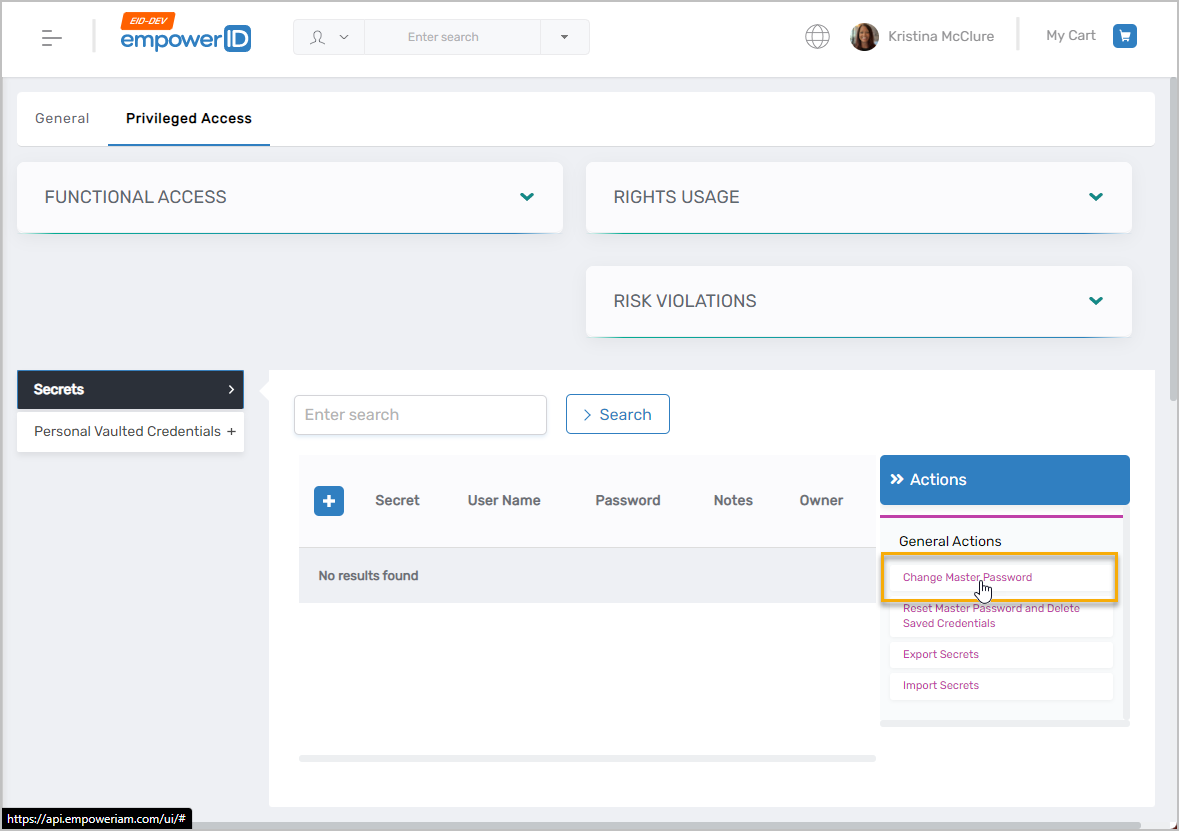Screen dimensions: 1179x831
Task: Click the person search-type icon
Action: 319,37
